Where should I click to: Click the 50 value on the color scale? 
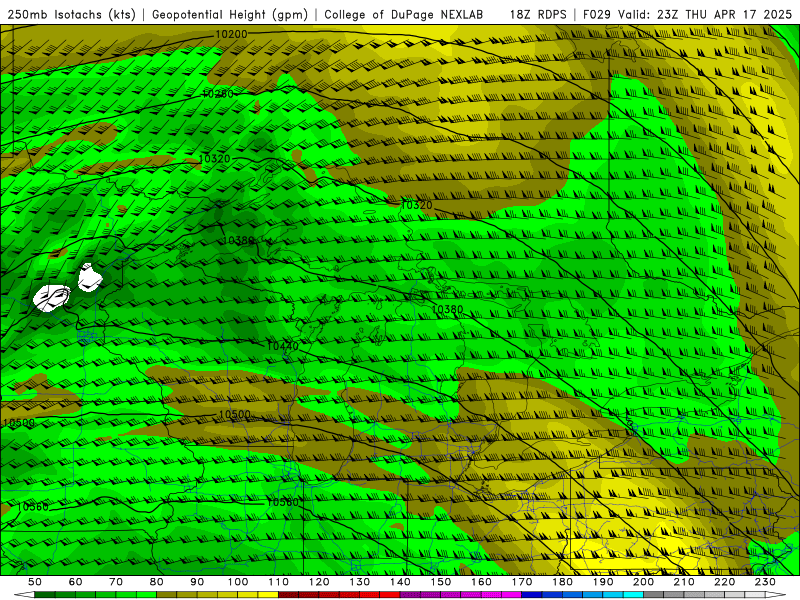(x=35, y=582)
